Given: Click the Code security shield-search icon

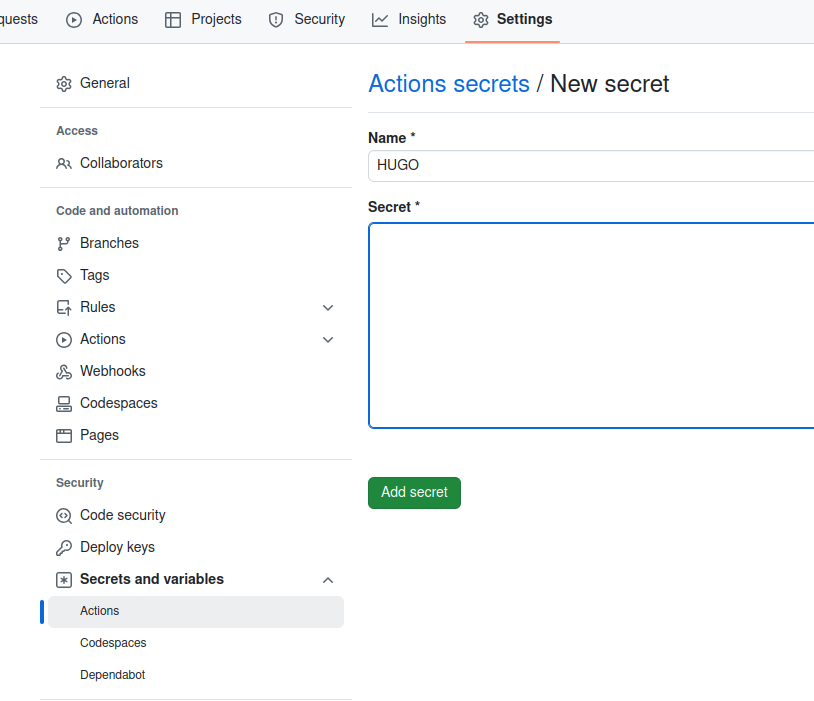Looking at the screenshot, I should click(64, 516).
